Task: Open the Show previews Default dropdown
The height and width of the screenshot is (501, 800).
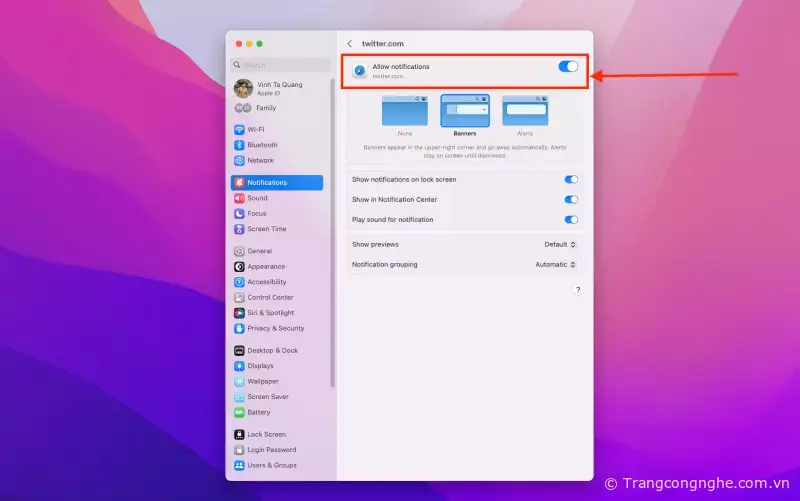Action: click(x=560, y=244)
